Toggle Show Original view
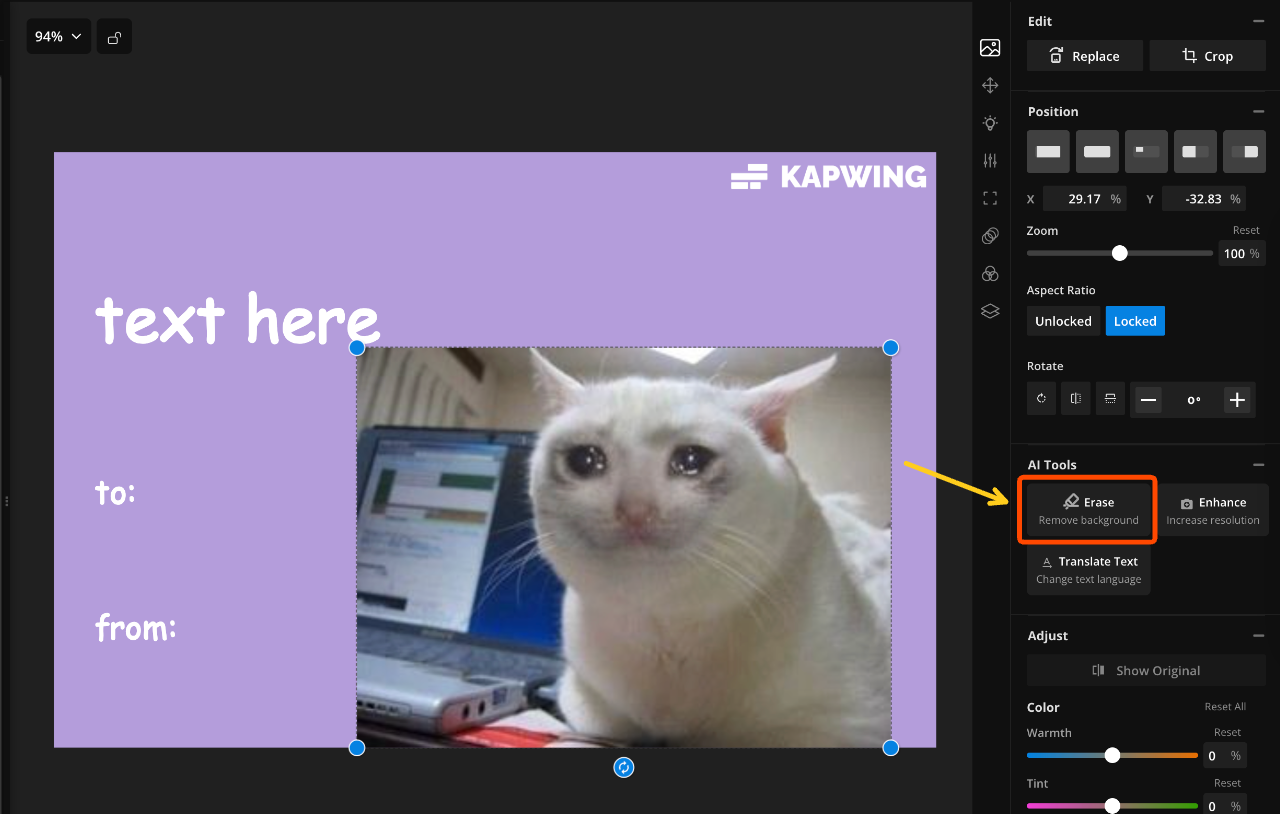The height and width of the screenshot is (814, 1280). pyautogui.click(x=1146, y=670)
